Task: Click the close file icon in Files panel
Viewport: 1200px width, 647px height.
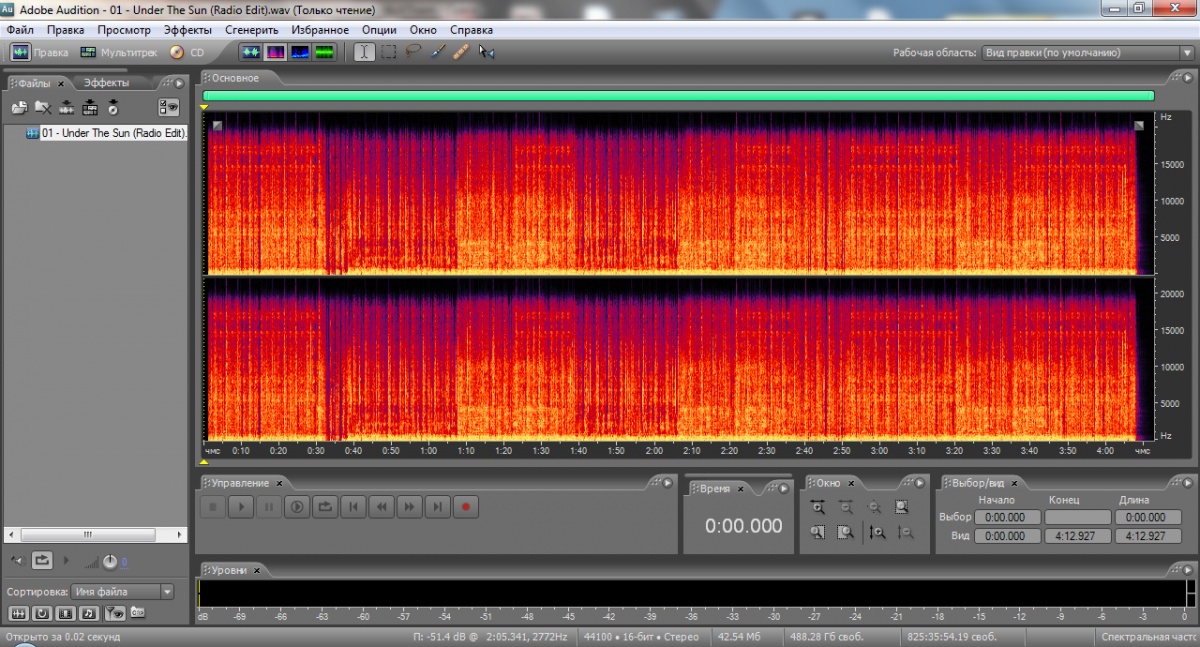Action: point(43,107)
